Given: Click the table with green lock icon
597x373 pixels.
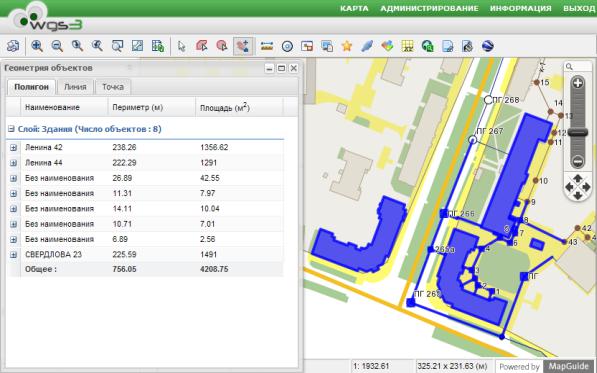Looking at the screenshot, I should 158,46.
